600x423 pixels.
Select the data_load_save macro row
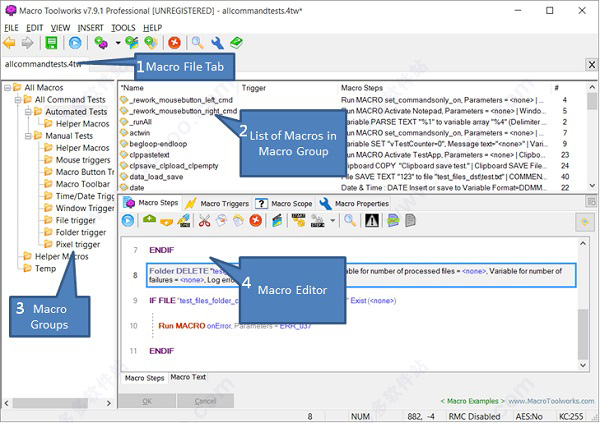click(x=156, y=177)
